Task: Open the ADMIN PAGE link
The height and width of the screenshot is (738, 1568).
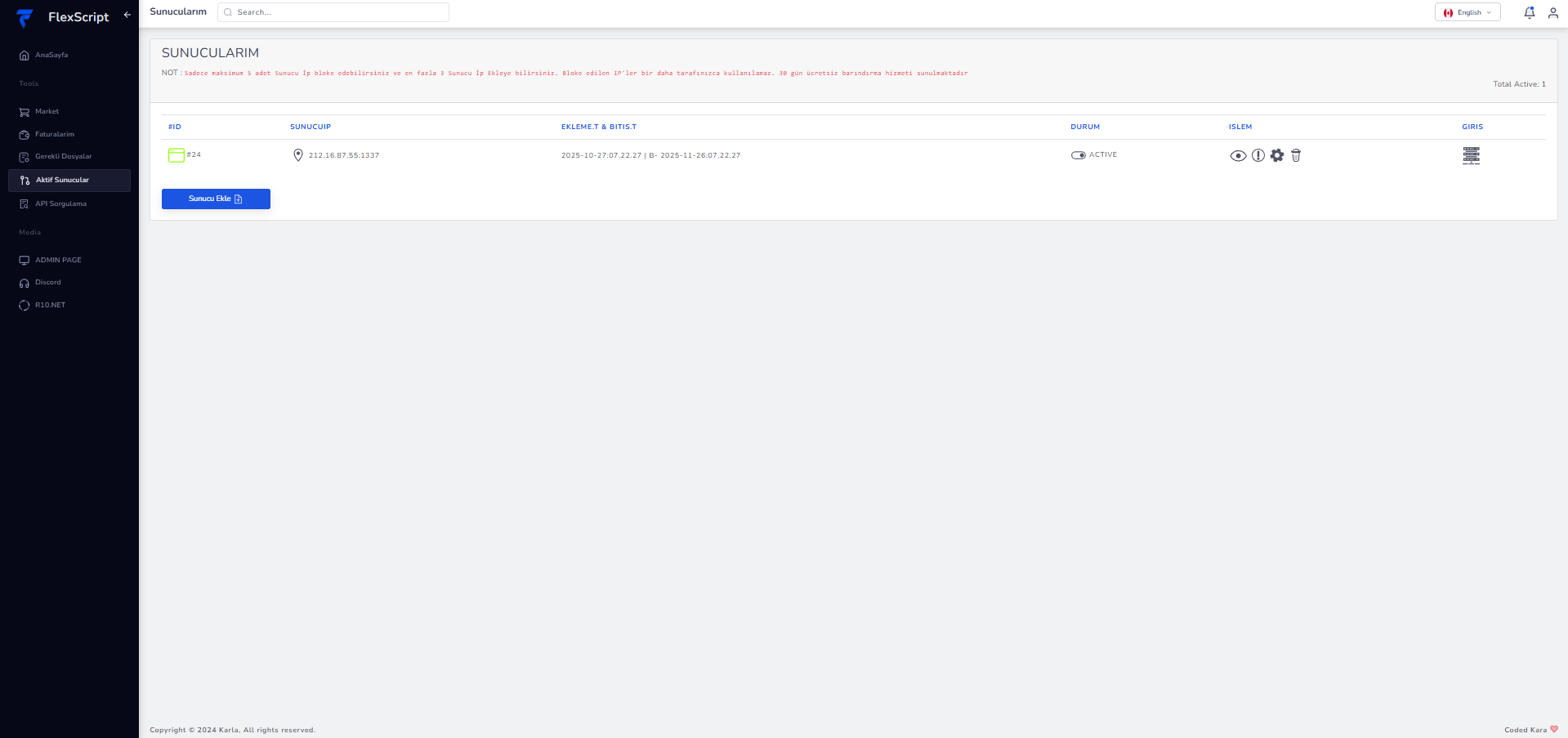Action: (x=57, y=260)
